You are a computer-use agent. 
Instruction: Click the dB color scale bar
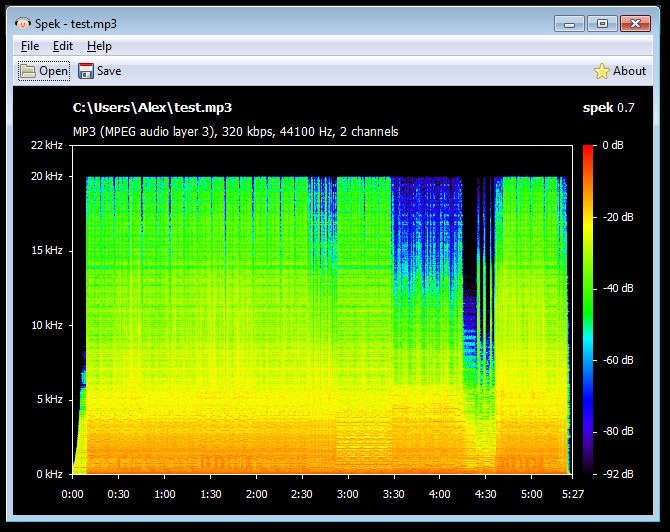pyautogui.click(x=587, y=309)
